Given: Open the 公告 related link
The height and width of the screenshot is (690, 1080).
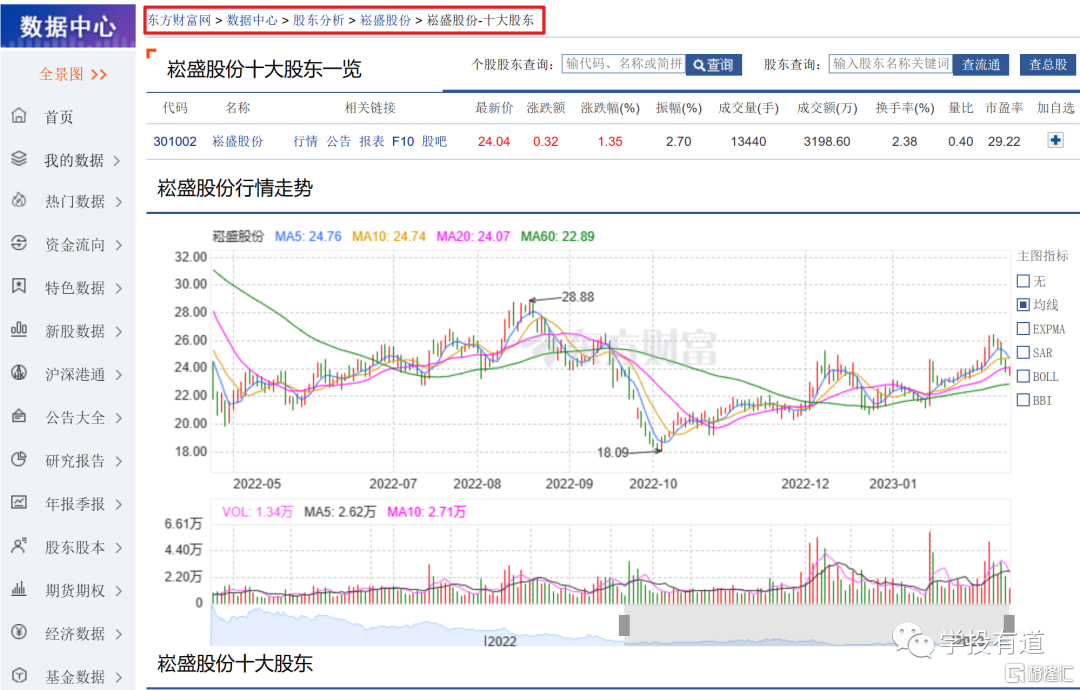Looking at the screenshot, I should point(338,141).
